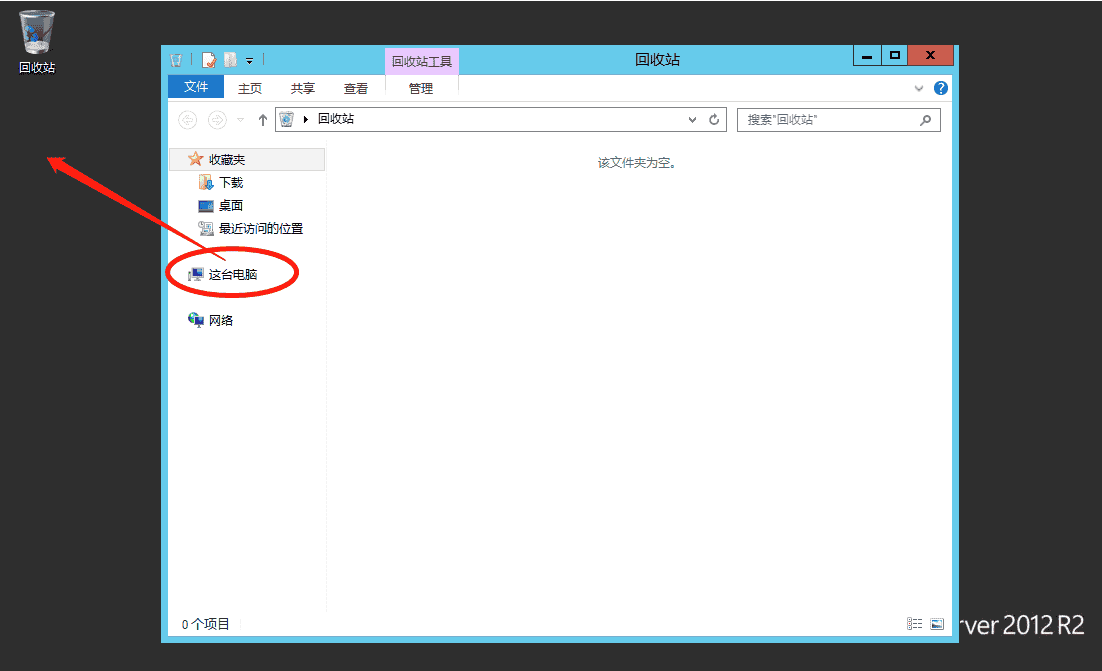Switch to Details view in status bar

point(914,623)
